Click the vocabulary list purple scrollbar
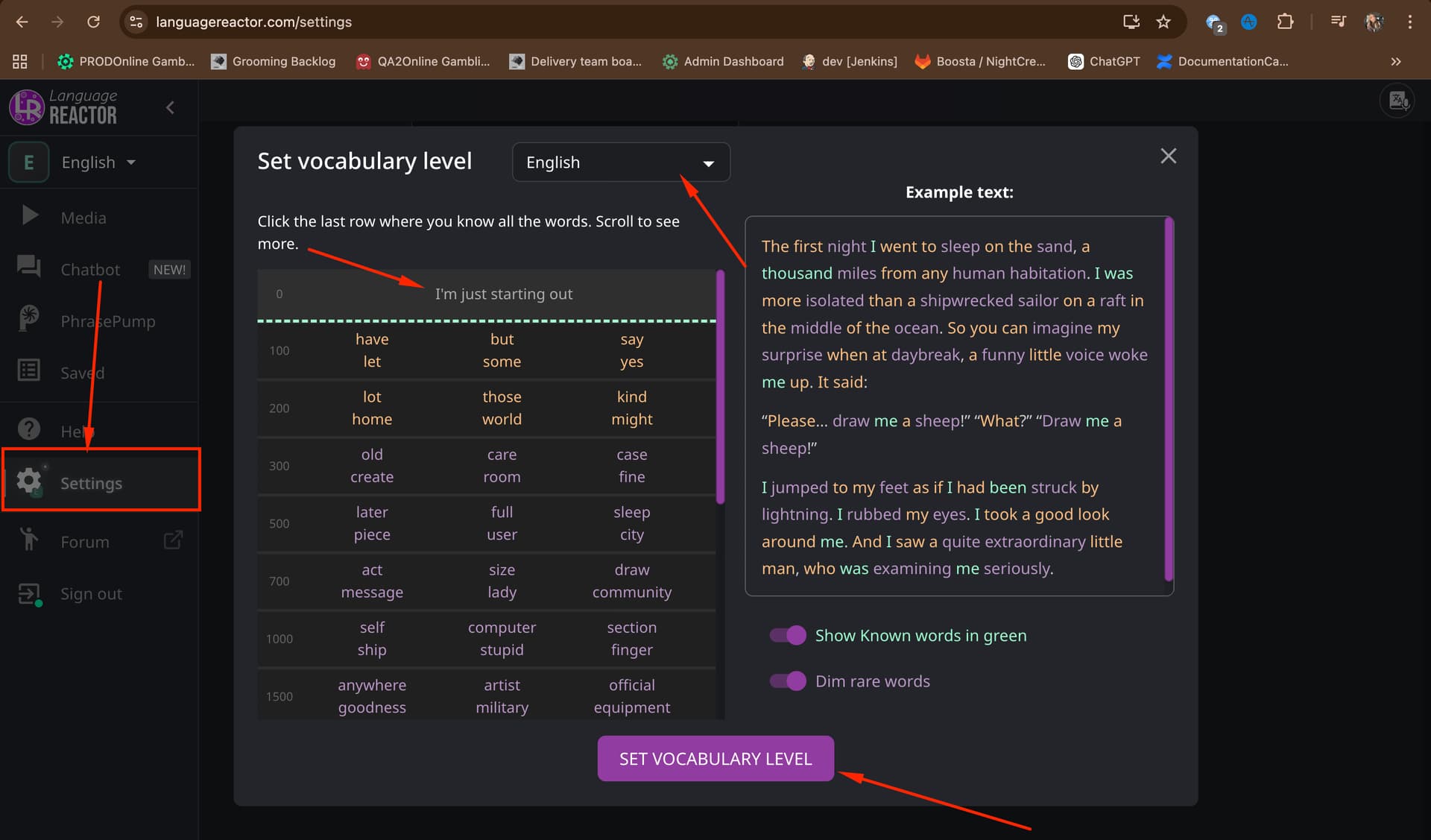1431x840 pixels. [x=720, y=388]
